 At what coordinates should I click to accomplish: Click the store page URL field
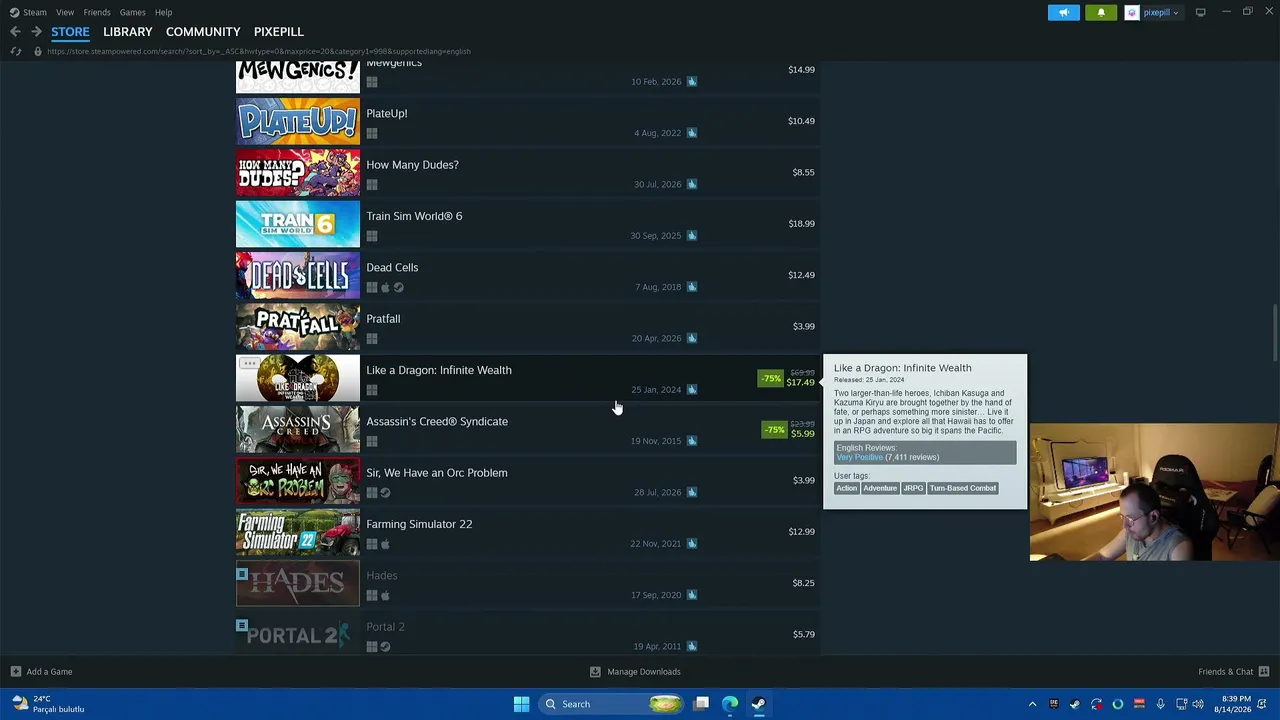click(258, 51)
